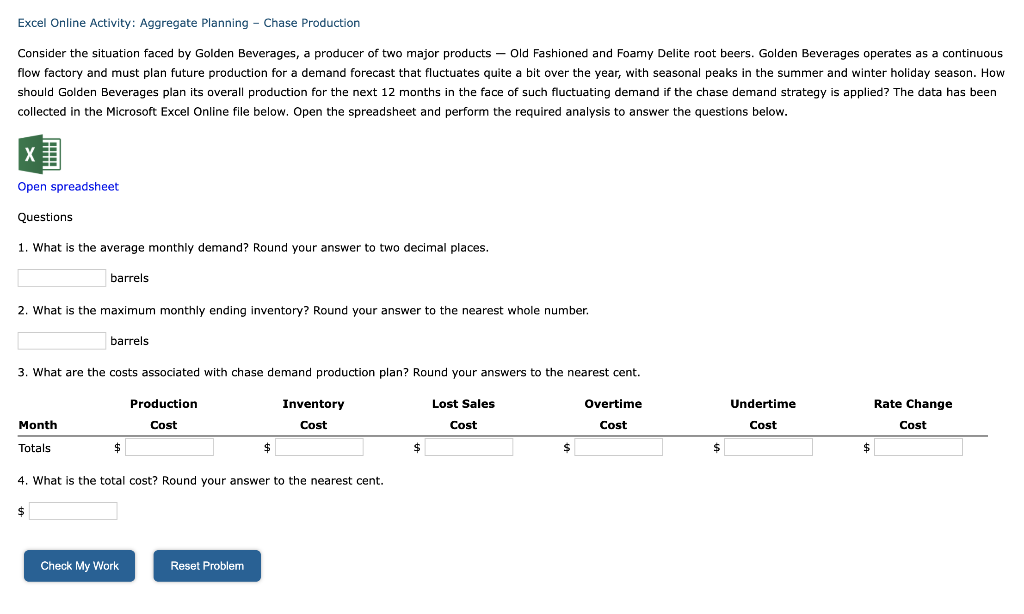Screen dimensions: 1024x614
Task: Click the barrels label beside question 1
Action: pyautogui.click(x=129, y=277)
